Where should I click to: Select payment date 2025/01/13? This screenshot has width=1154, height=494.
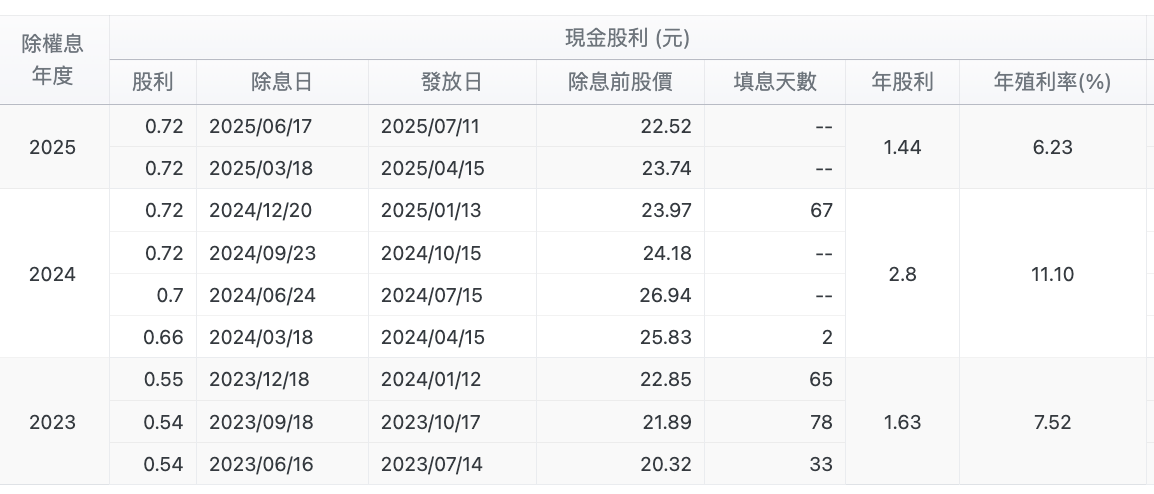pos(431,211)
